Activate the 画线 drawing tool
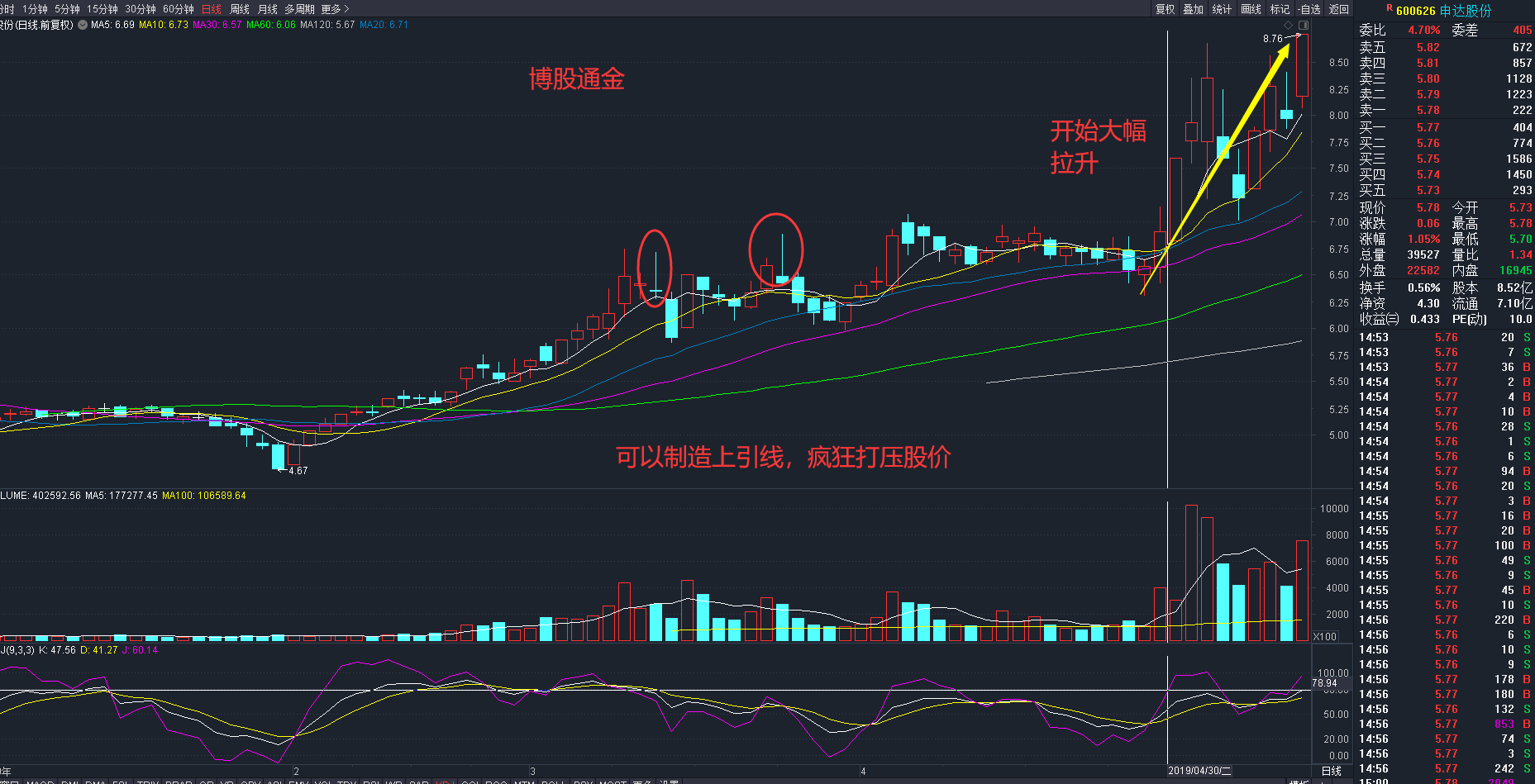This screenshot has width=1535, height=784. 1251,9
